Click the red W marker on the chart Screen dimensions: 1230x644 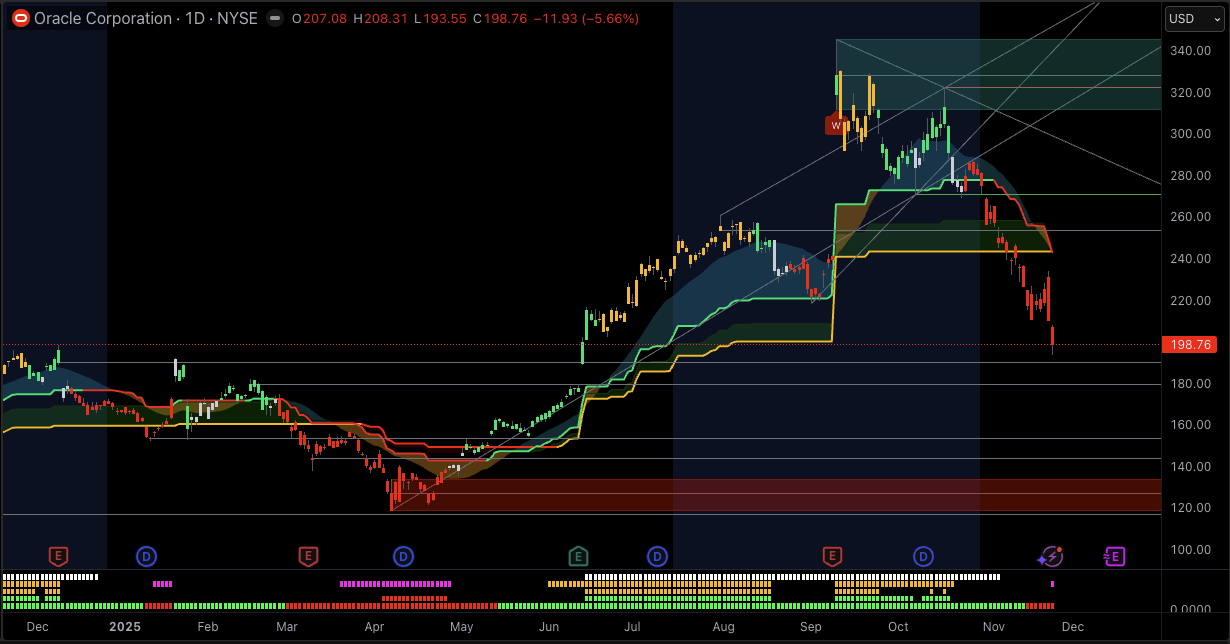click(835, 125)
